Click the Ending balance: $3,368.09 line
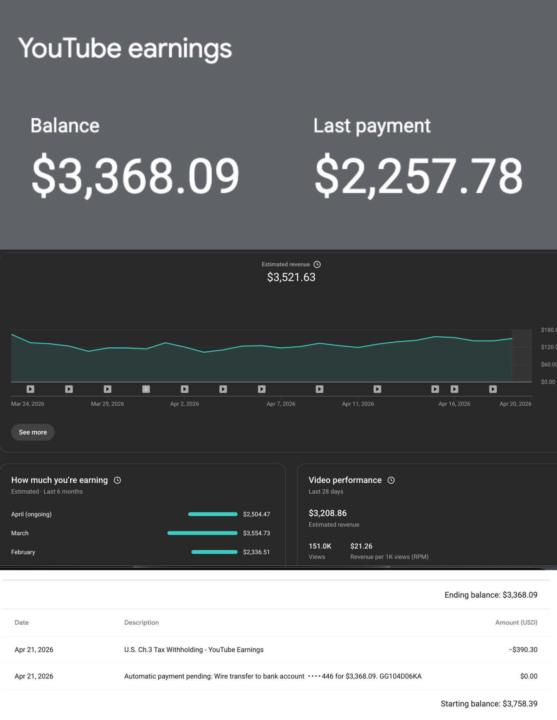The width and height of the screenshot is (557, 720). pyautogui.click(x=490, y=595)
